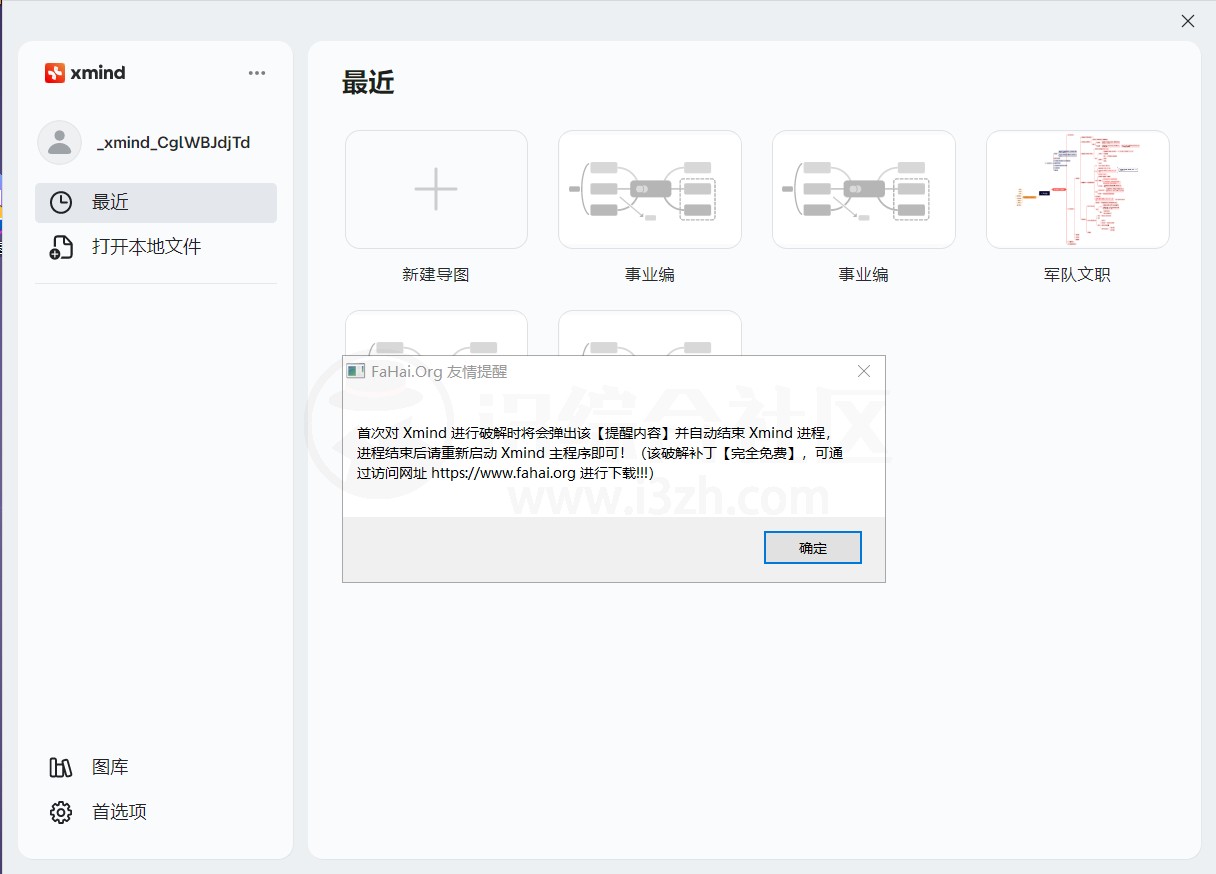
Task: Open the second 事业编 mind map thumbnail
Action: (x=863, y=189)
